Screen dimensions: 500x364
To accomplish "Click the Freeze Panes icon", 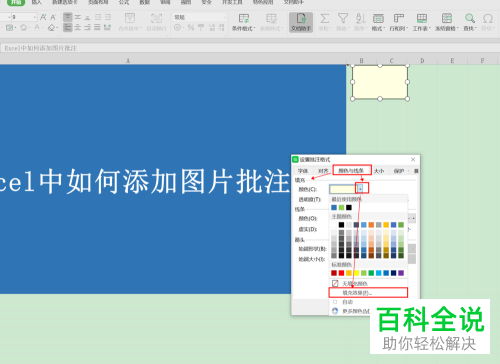I will coord(447,18).
